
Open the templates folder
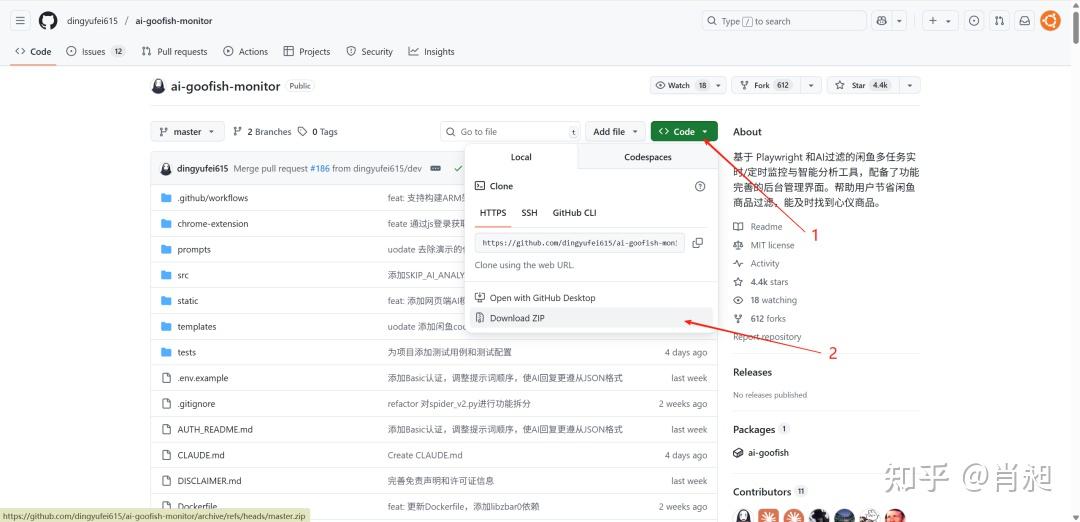(x=196, y=327)
